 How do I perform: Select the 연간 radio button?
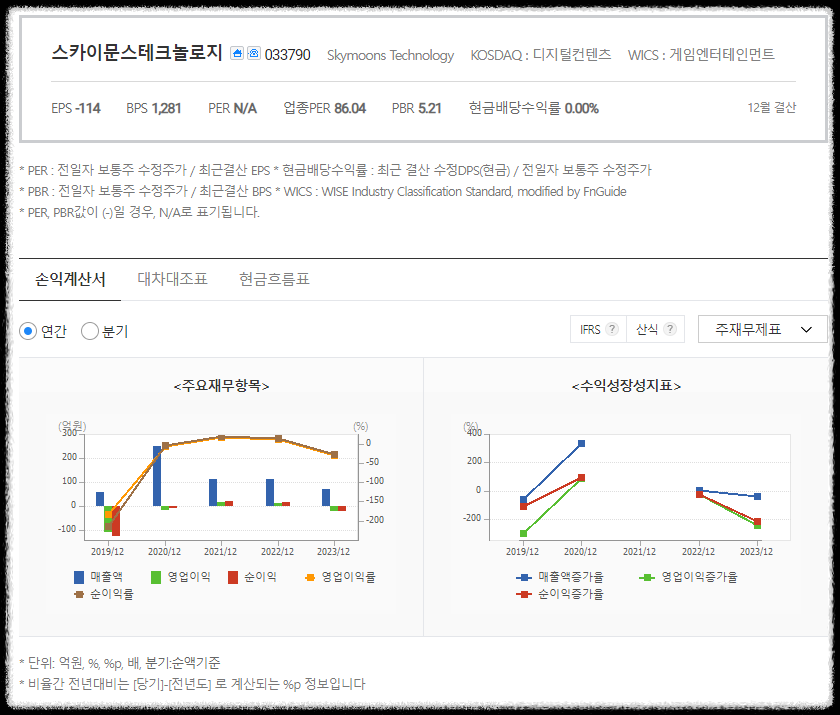click(x=28, y=331)
